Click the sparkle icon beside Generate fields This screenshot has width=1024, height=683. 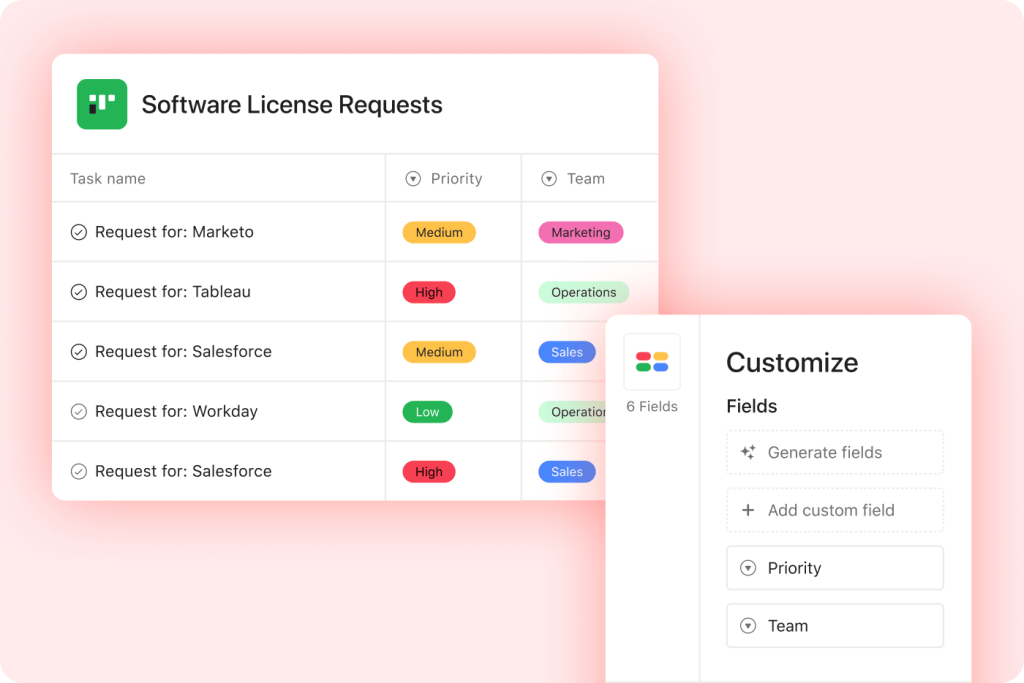point(748,453)
